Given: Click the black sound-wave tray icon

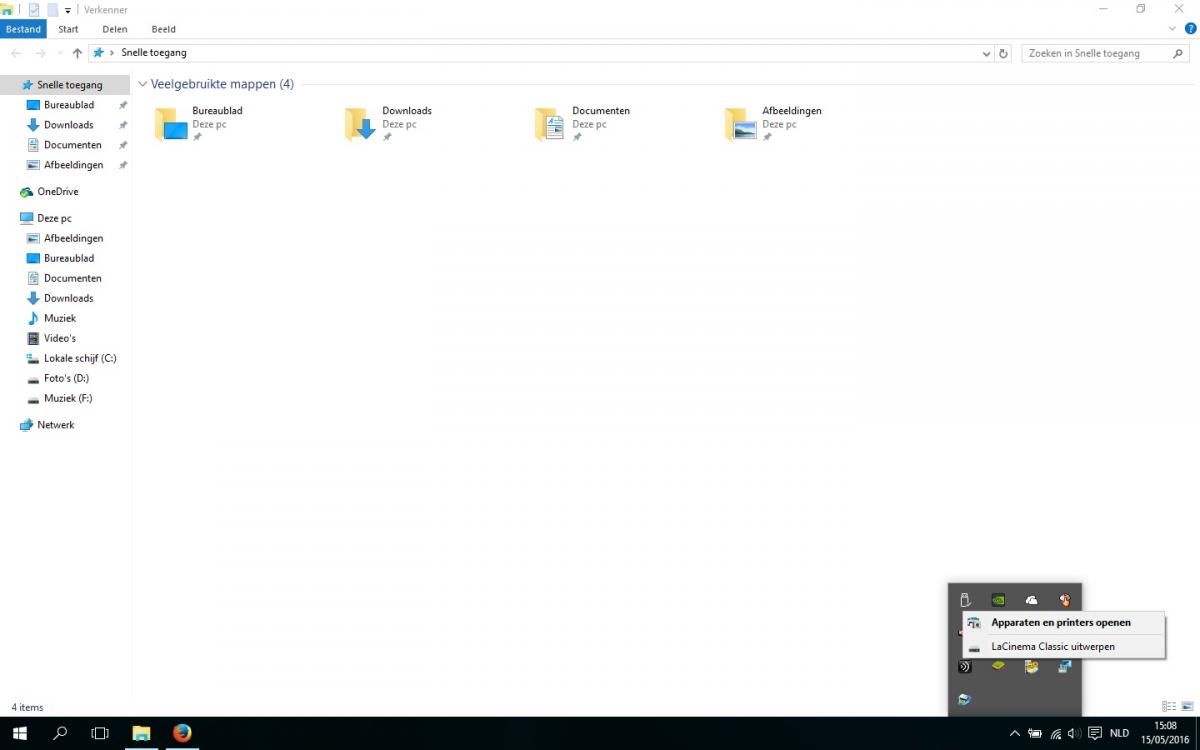Looking at the screenshot, I should coord(965,666).
